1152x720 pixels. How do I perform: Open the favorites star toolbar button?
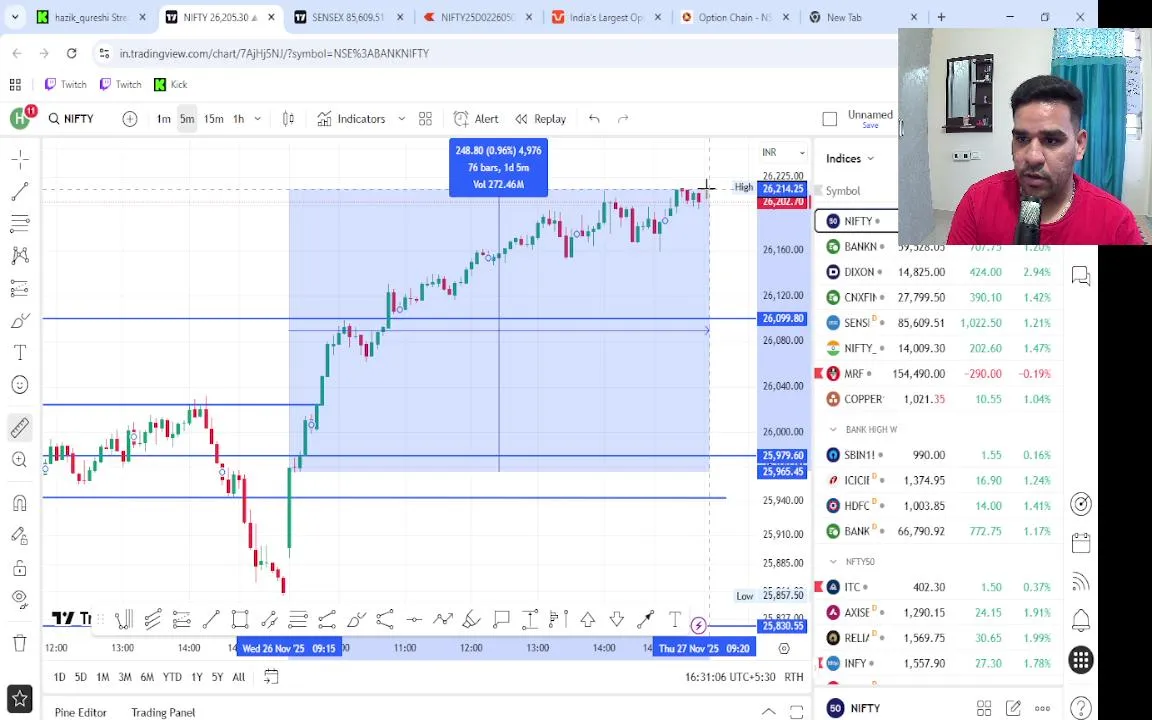(20, 698)
